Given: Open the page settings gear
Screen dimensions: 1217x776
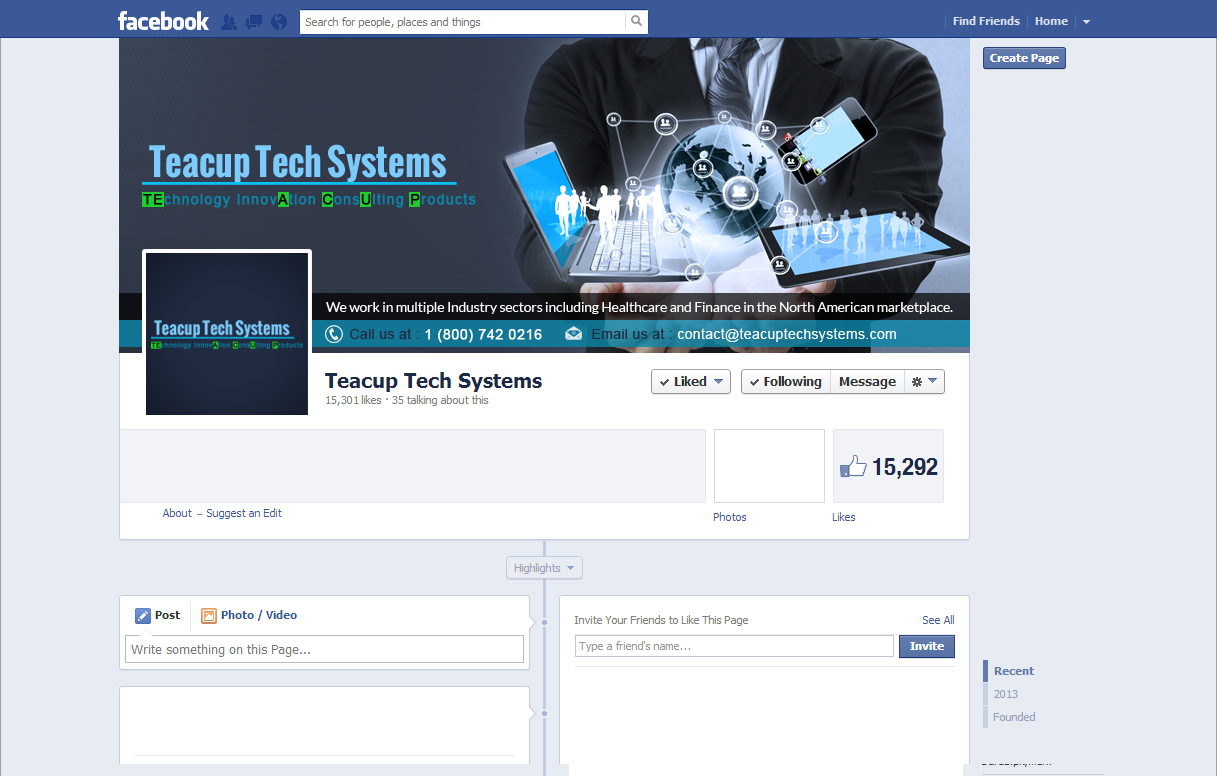Looking at the screenshot, I should 917,381.
